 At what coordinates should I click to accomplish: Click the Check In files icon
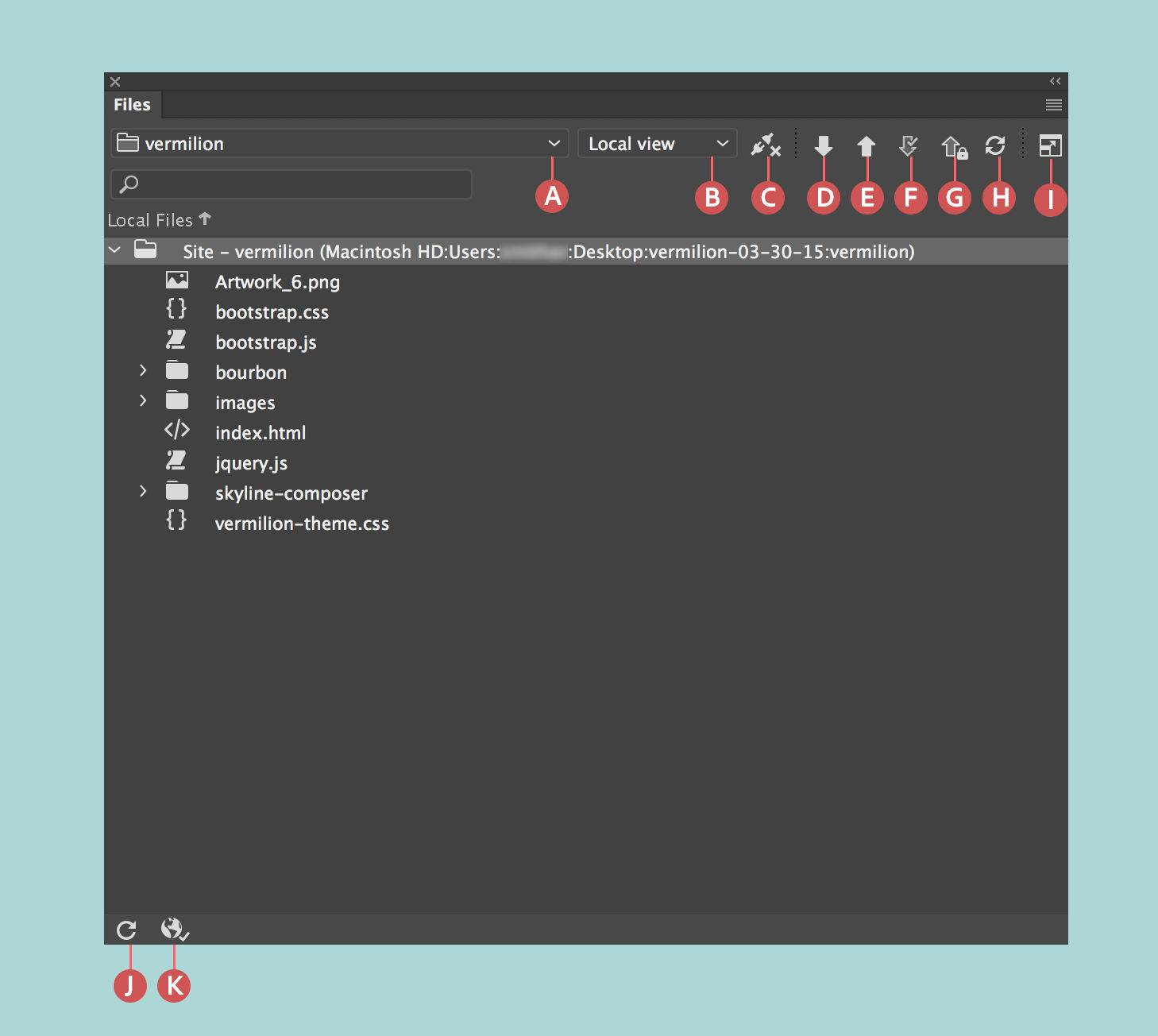coord(954,145)
